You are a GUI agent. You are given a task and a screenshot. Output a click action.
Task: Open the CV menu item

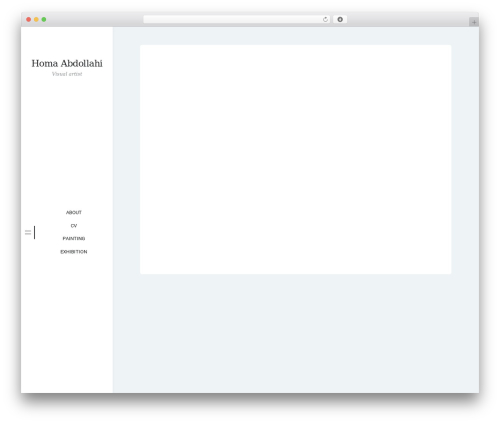74,226
